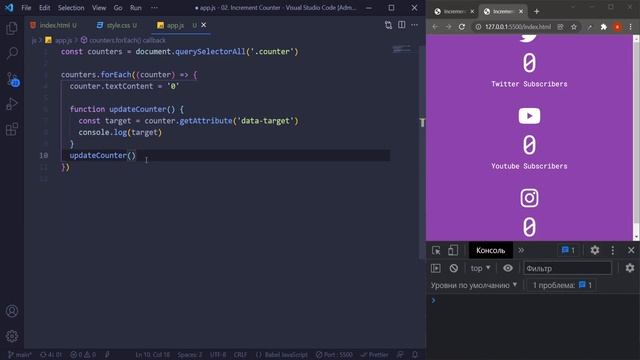Click the YouTube icon on the page
This screenshot has height=360, width=640.
point(529,116)
